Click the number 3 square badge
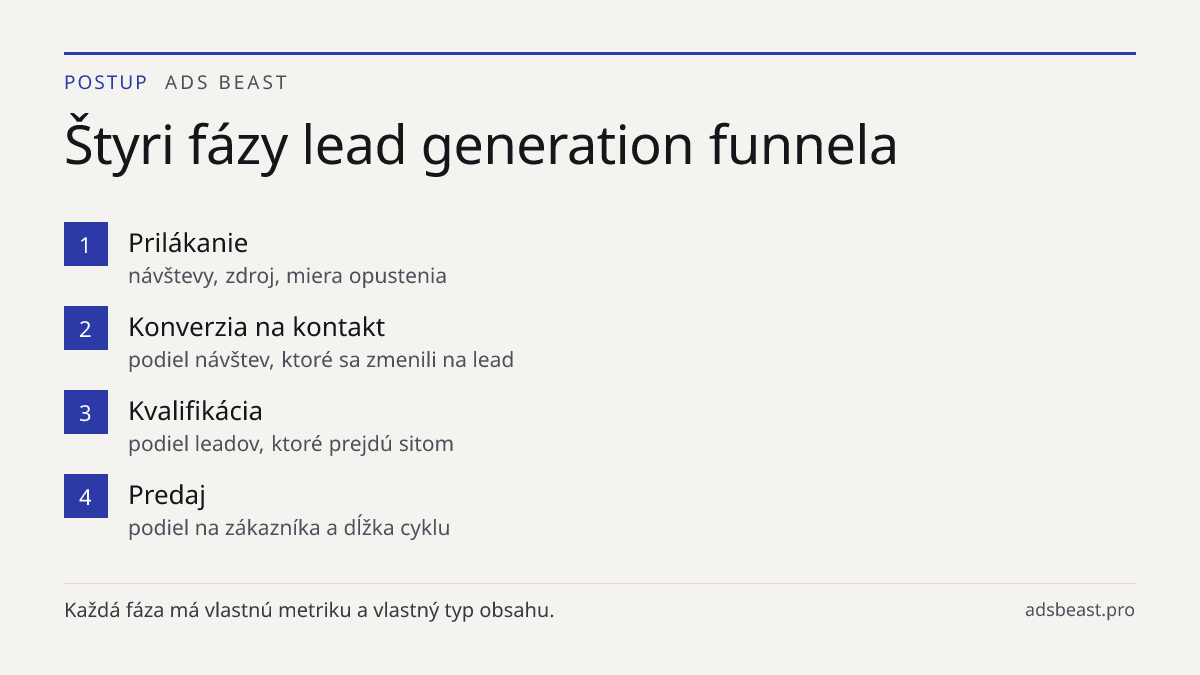The image size is (1200, 675). click(x=86, y=412)
